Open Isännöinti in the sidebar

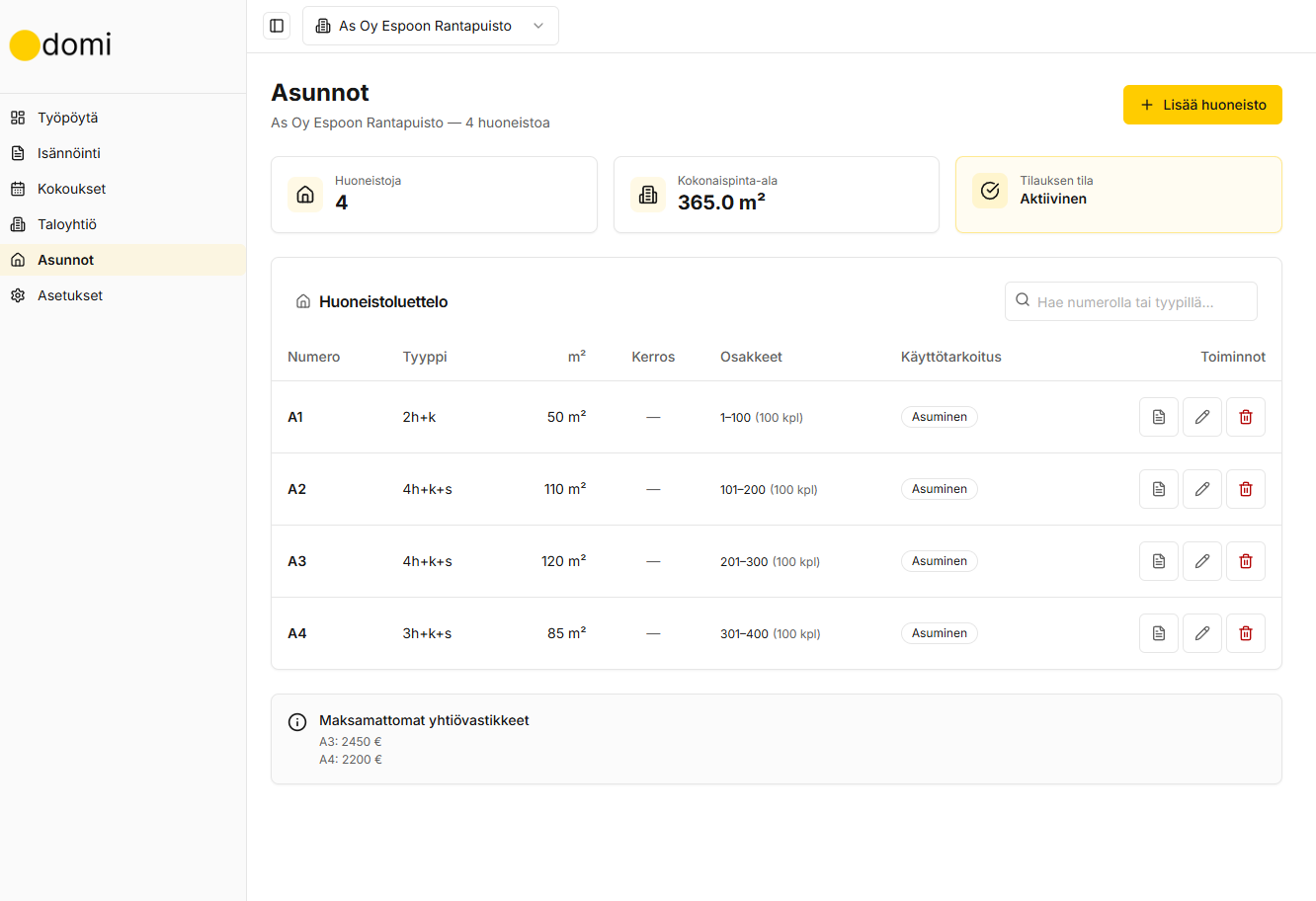pyautogui.click(x=123, y=153)
